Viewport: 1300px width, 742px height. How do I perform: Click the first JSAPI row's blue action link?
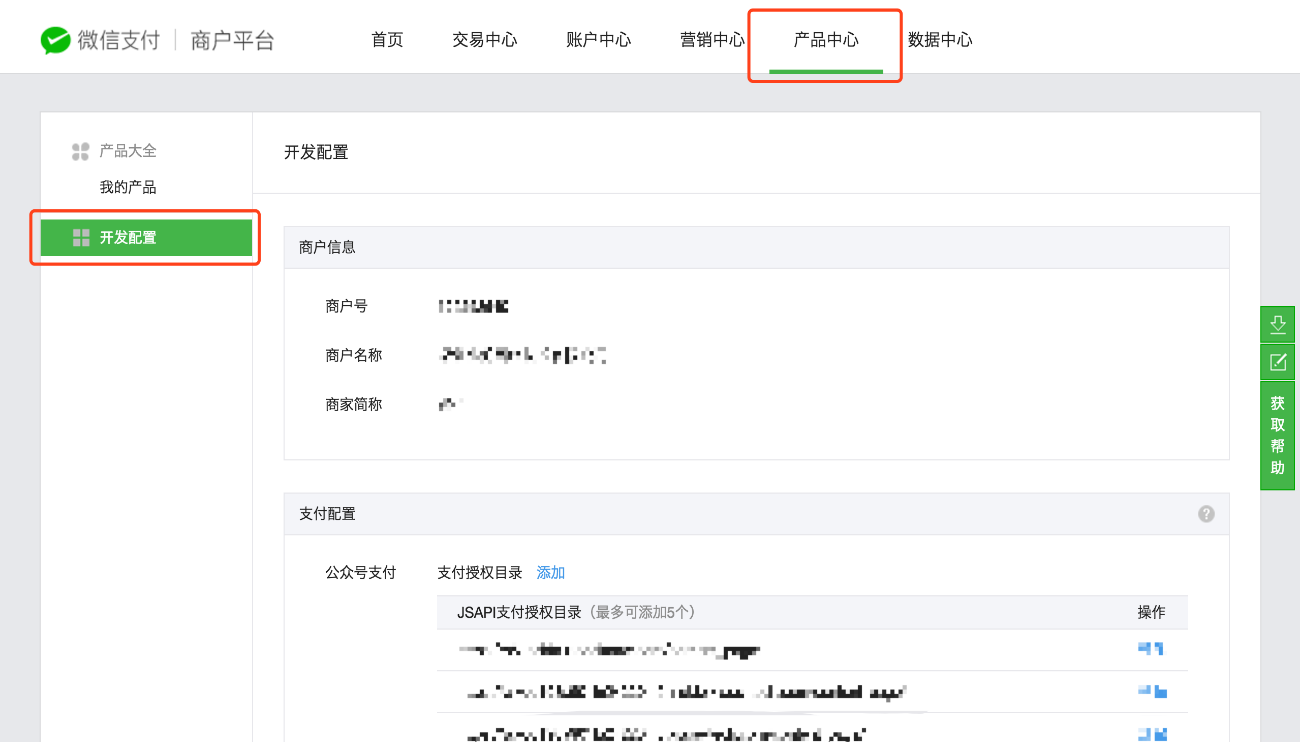pos(1151,649)
